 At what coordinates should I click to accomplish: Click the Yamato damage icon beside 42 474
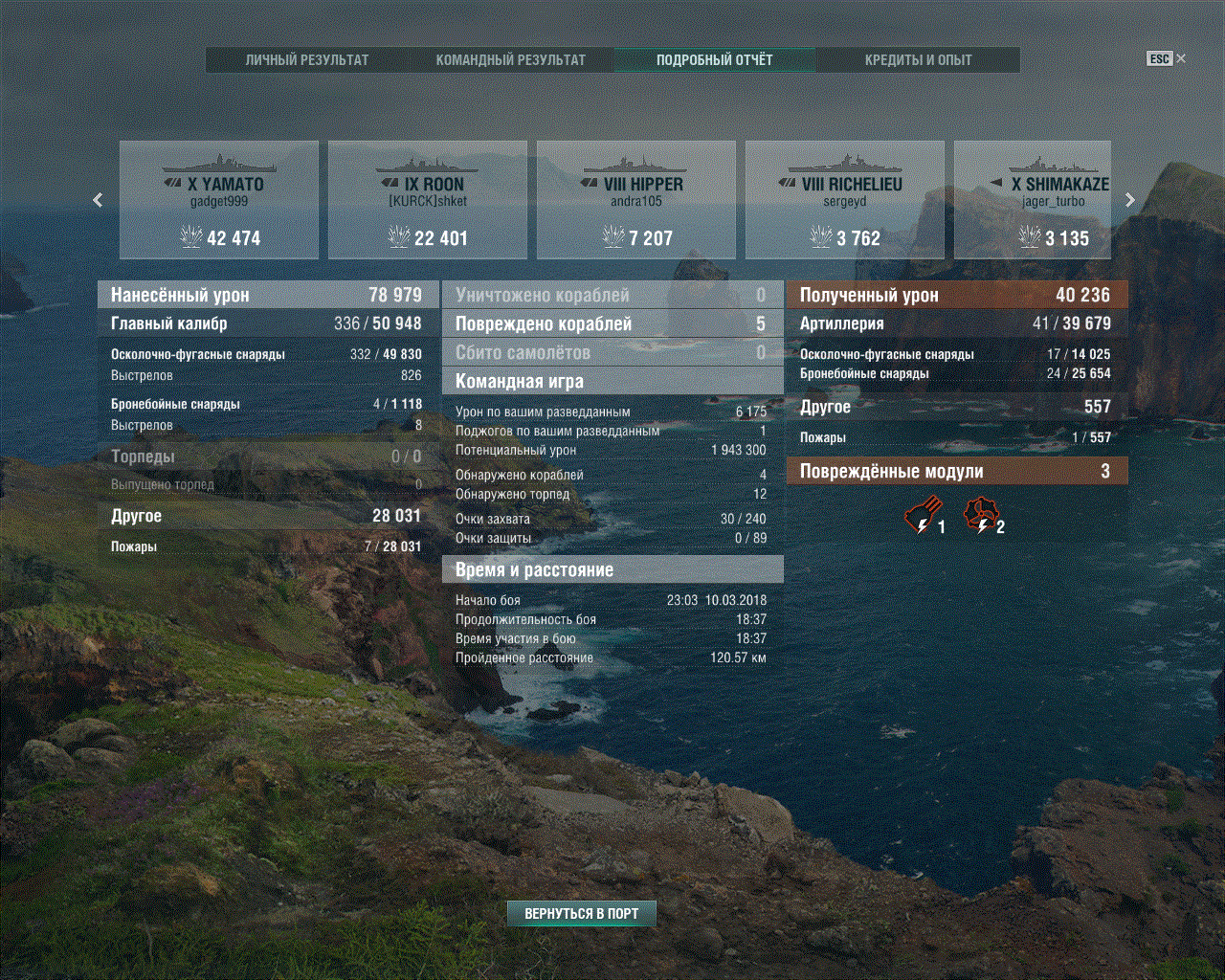[x=191, y=236]
